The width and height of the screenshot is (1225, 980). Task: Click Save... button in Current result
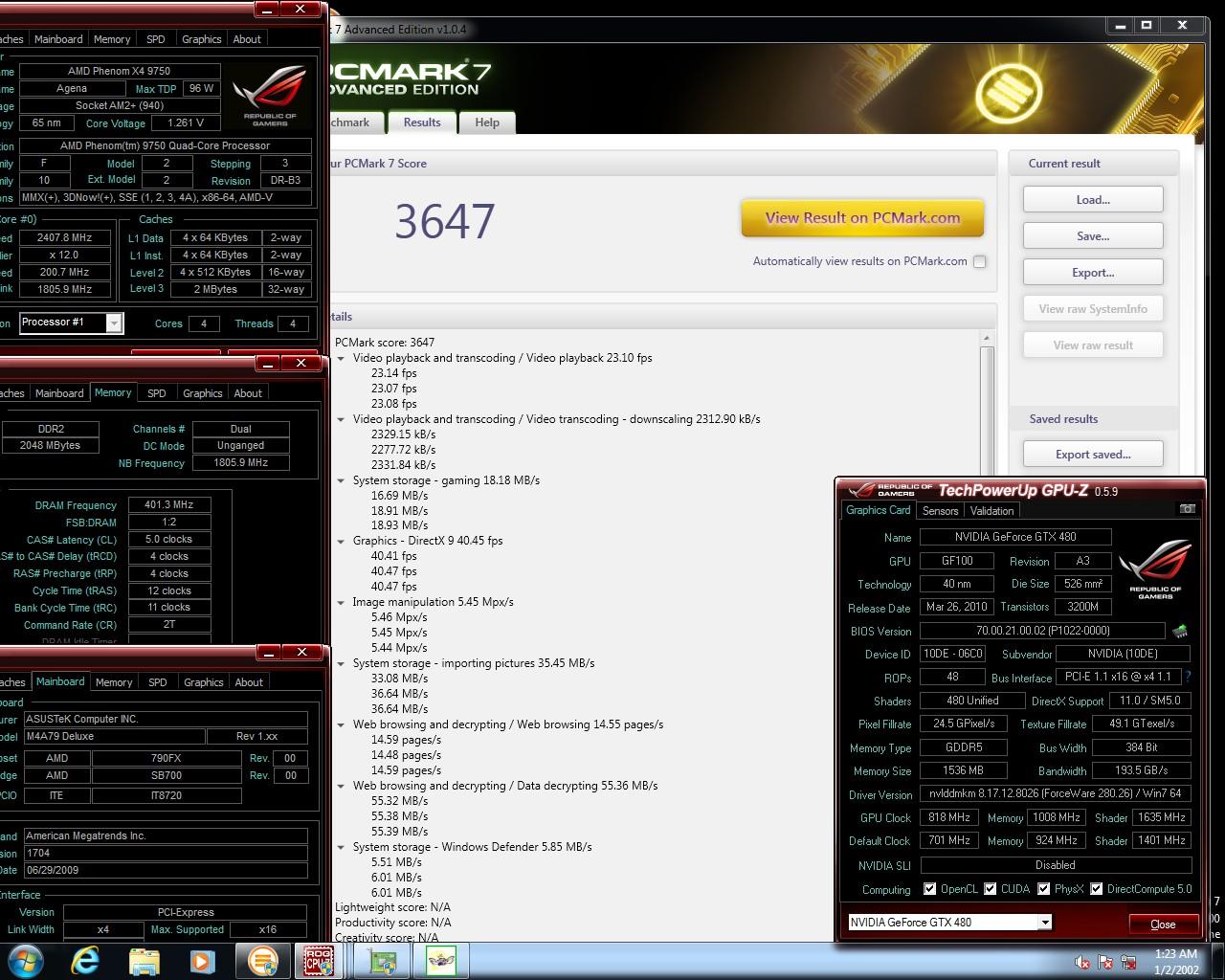click(x=1093, y=236)
